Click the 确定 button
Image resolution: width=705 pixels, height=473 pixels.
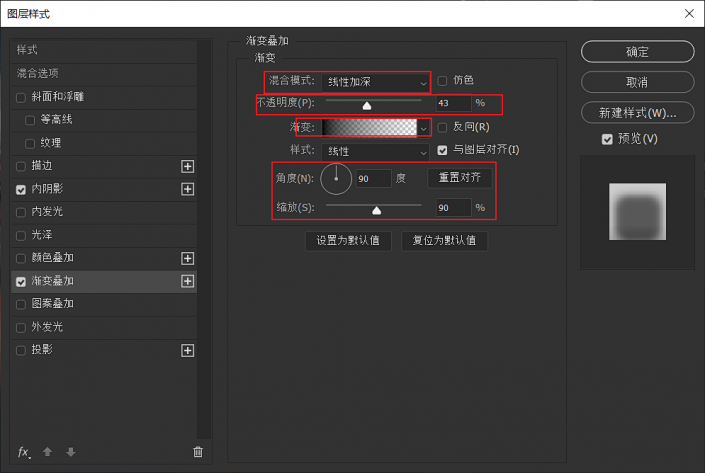click(637, 52)
